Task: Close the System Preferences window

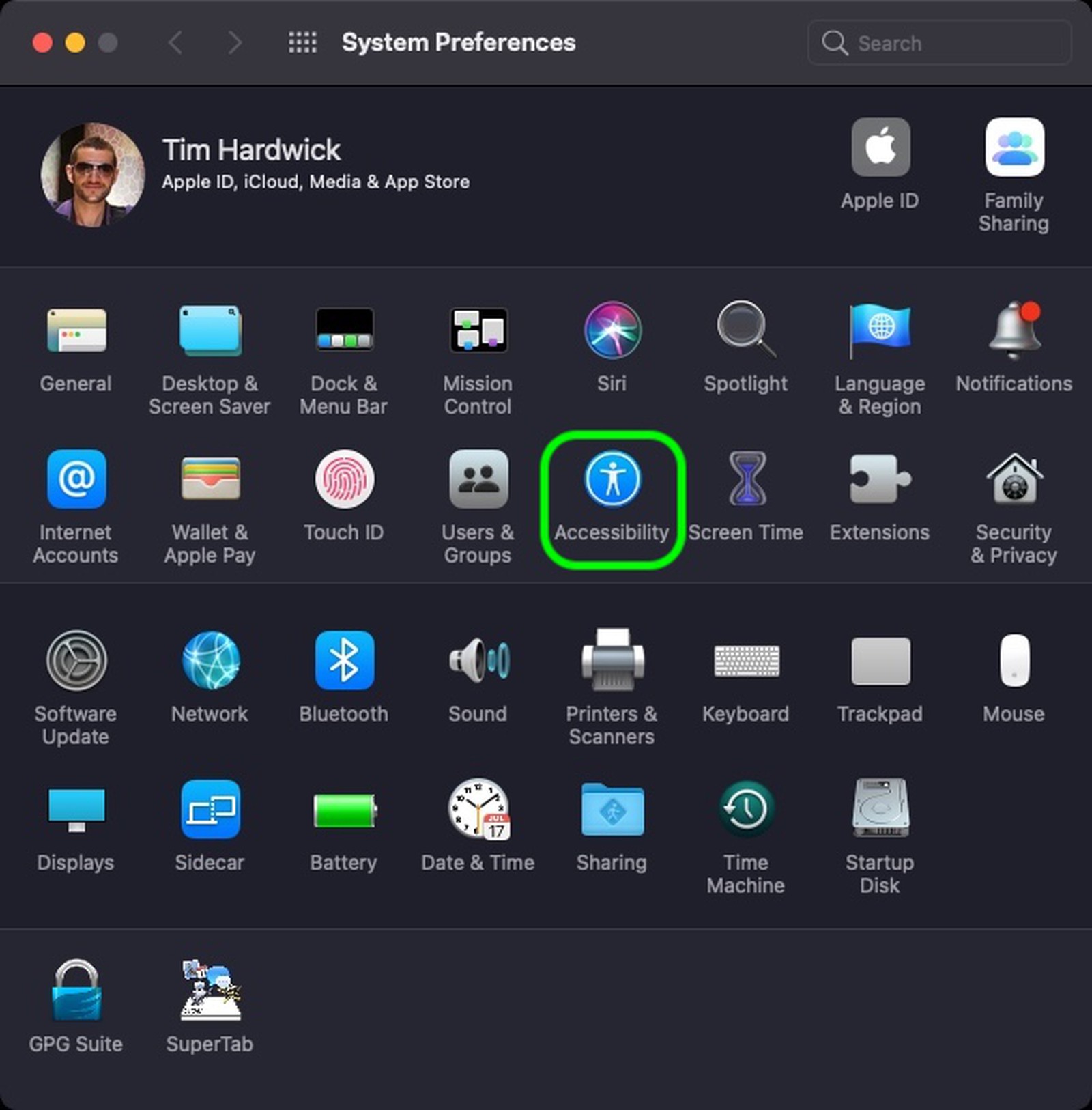Action: click(x=42, y=42)
